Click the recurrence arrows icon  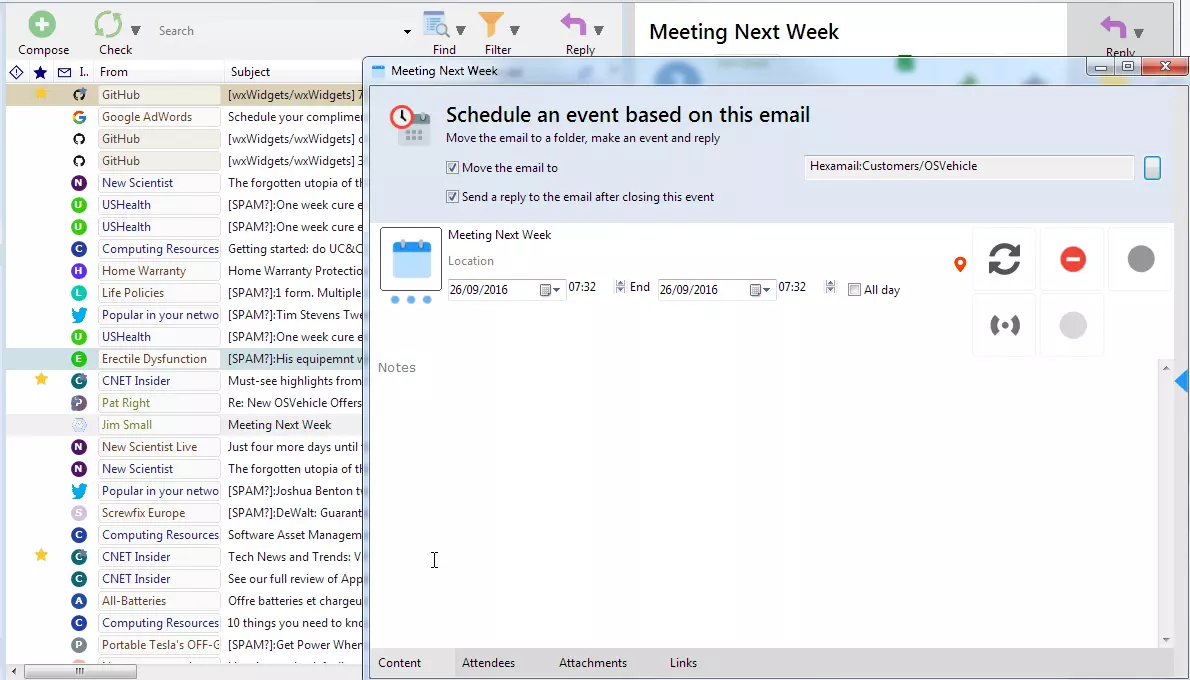coord(1004,259)
